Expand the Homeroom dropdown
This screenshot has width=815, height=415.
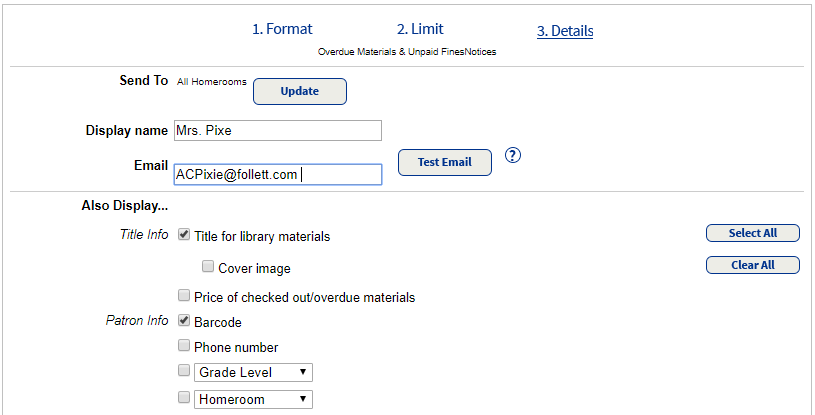pyautogui.click(x=254, y=399)
